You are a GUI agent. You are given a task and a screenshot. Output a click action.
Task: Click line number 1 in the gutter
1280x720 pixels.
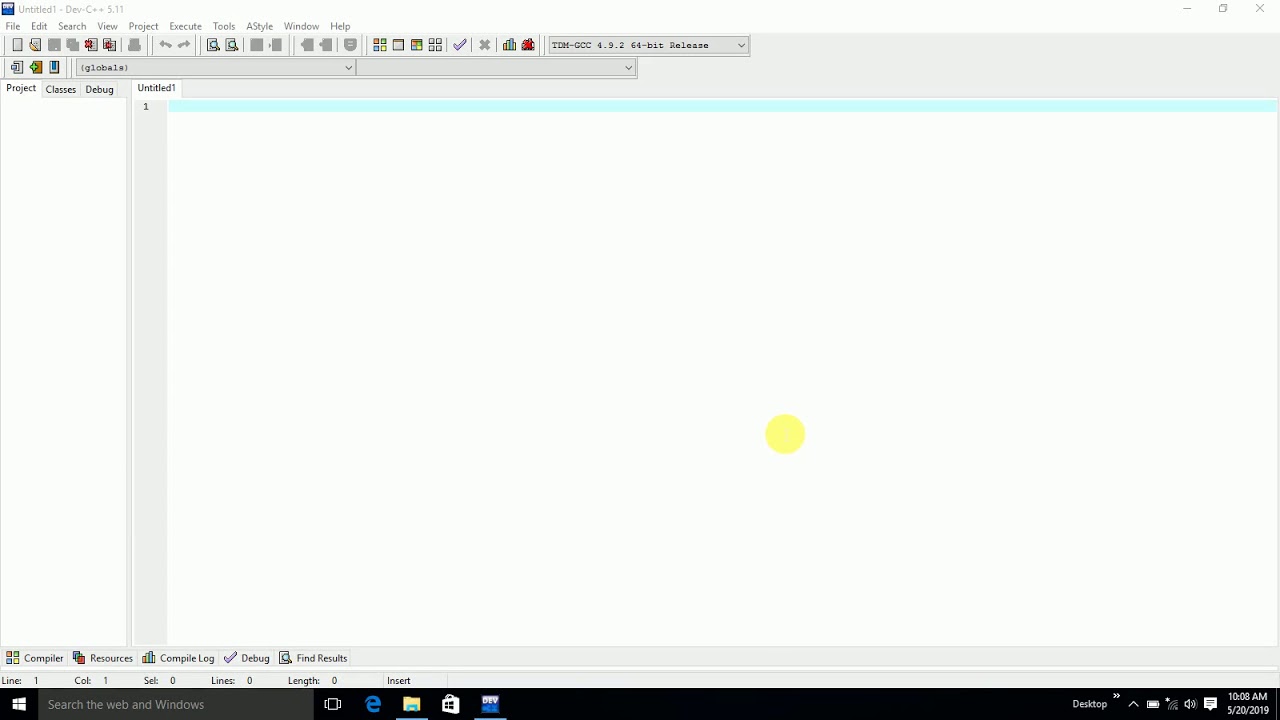click(146, 106)
